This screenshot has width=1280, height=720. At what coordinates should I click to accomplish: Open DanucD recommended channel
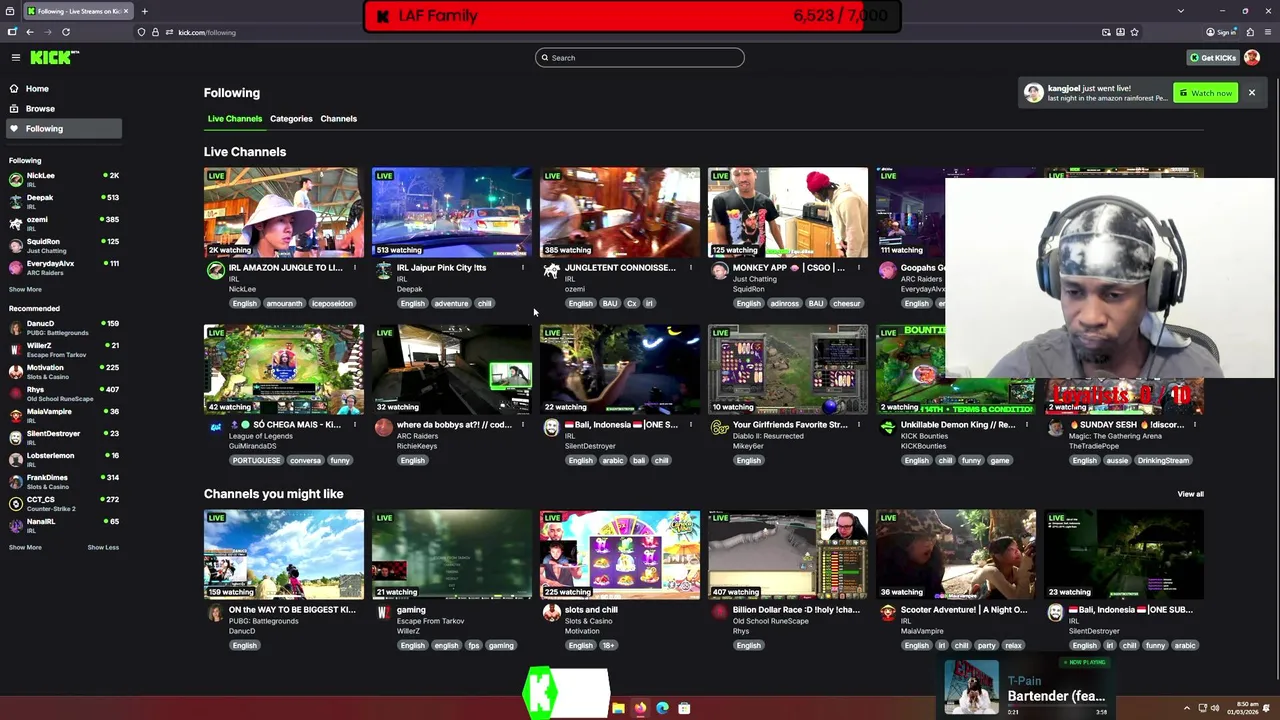pos(63,328)
